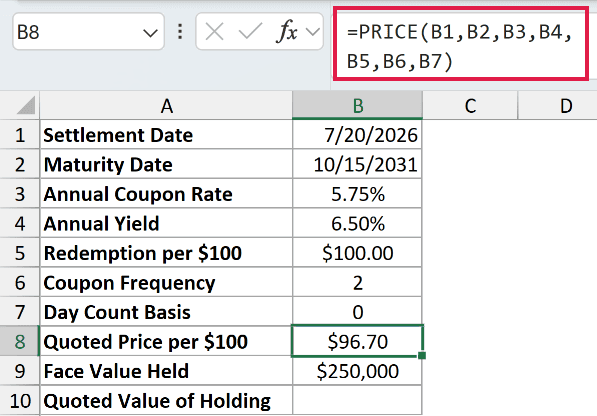Open the Name Box dropdown arrow
Screen dimensions: 597x416
point(150,33)
